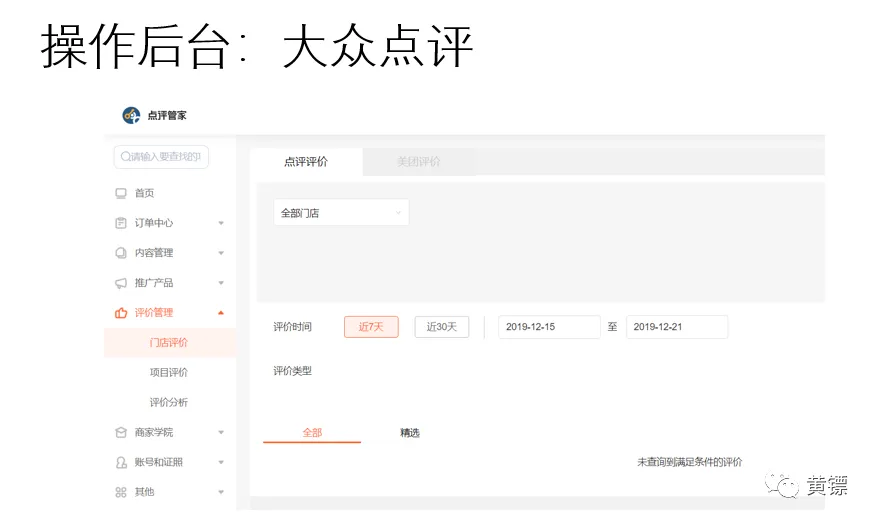This screenshot has width=876, height=524.
Task: Open 项目评价 submenu item
Action: (x=170, y=373)
